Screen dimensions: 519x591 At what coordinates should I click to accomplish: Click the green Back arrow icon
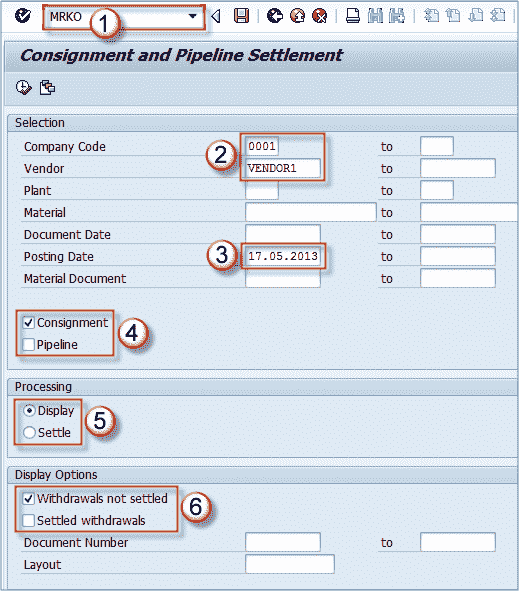[x=275, y=16]
